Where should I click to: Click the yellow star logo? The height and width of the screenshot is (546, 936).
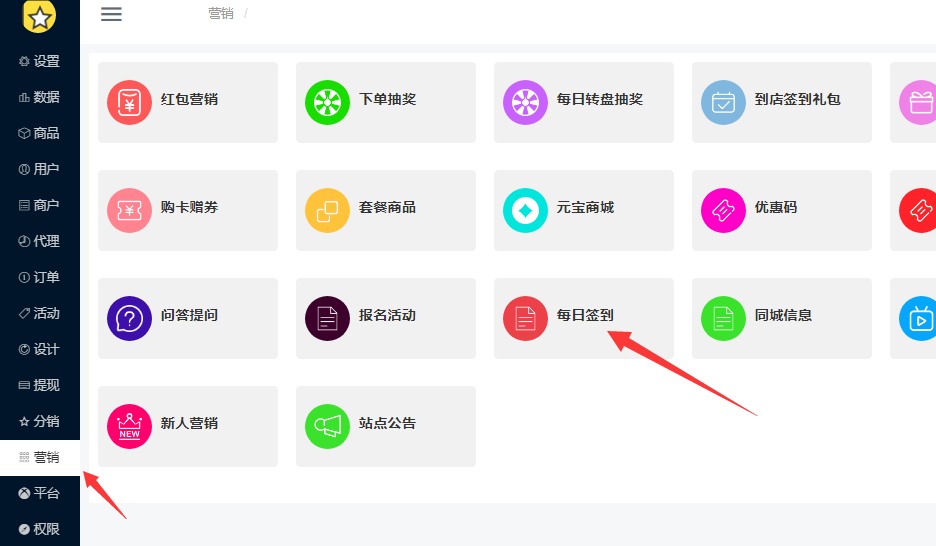[x=39, y=17]
